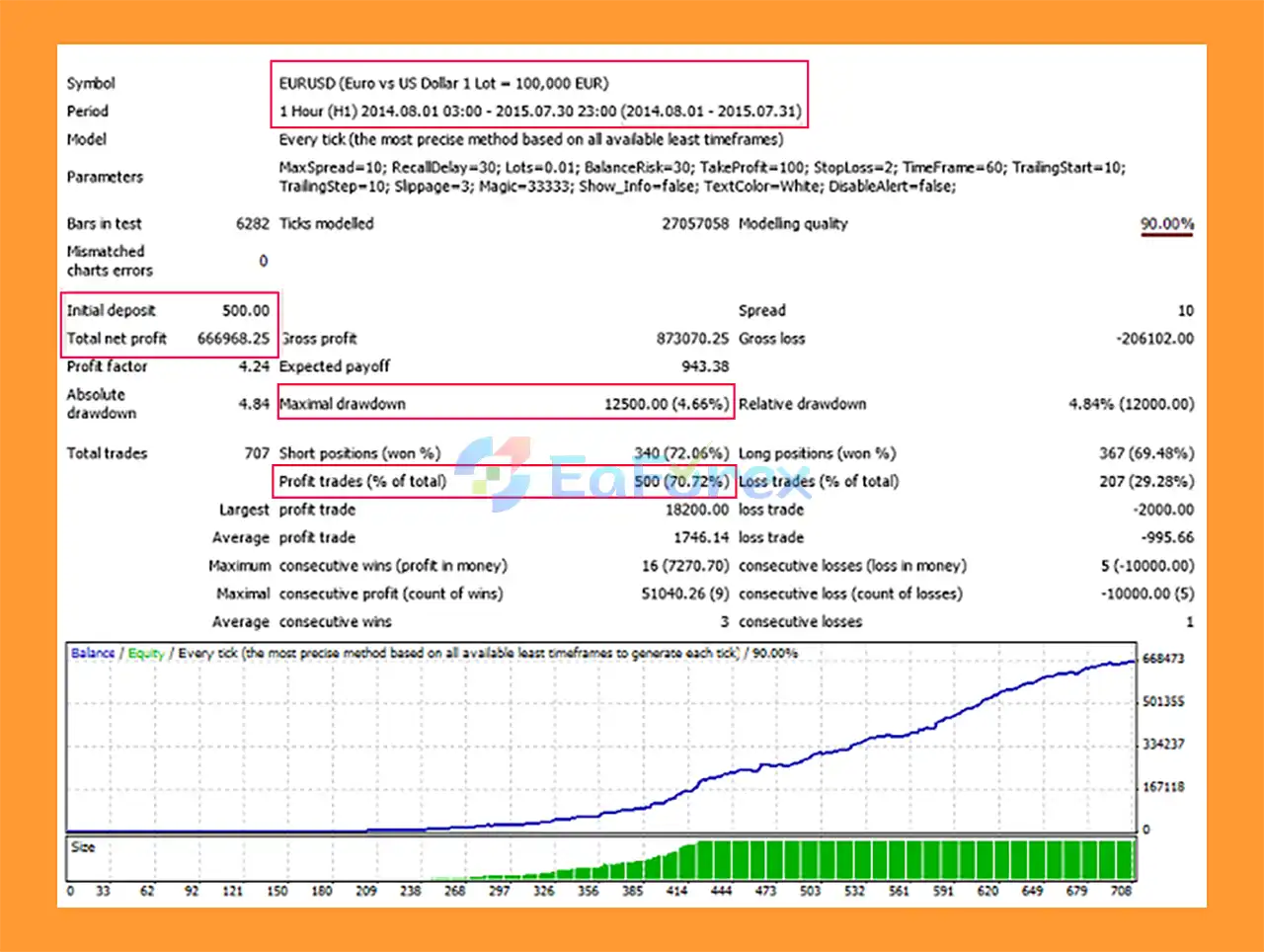Click the 708 trade marker on x-axis
This screenshot has height=952, width=1264.
(x=1121, y=891)
